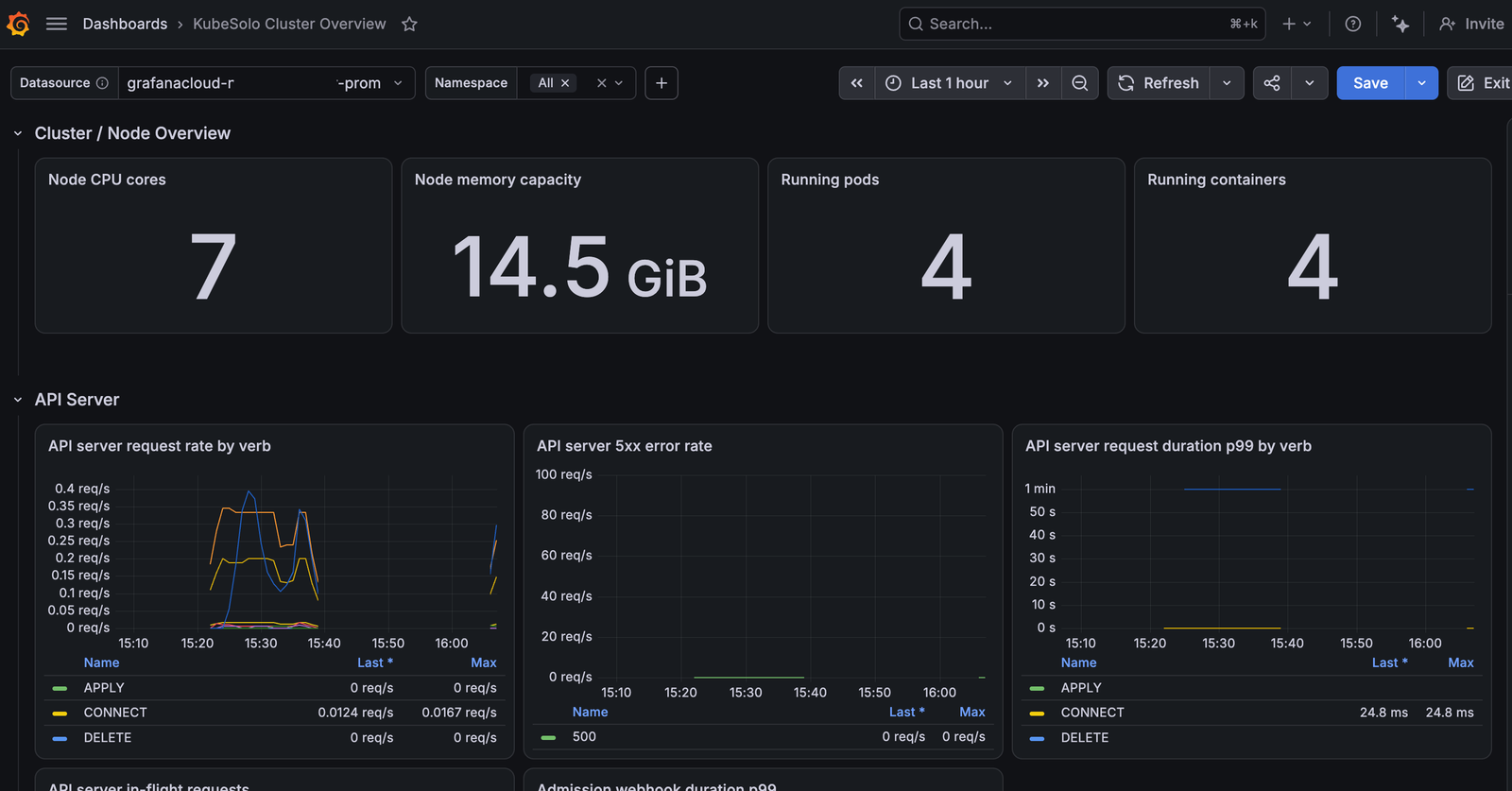The height and width of the screenshot is (791, 1512).
Task: Toggle the 500 series in 5xx error legend
Action: pyautogui.click(x=584, y=736)
